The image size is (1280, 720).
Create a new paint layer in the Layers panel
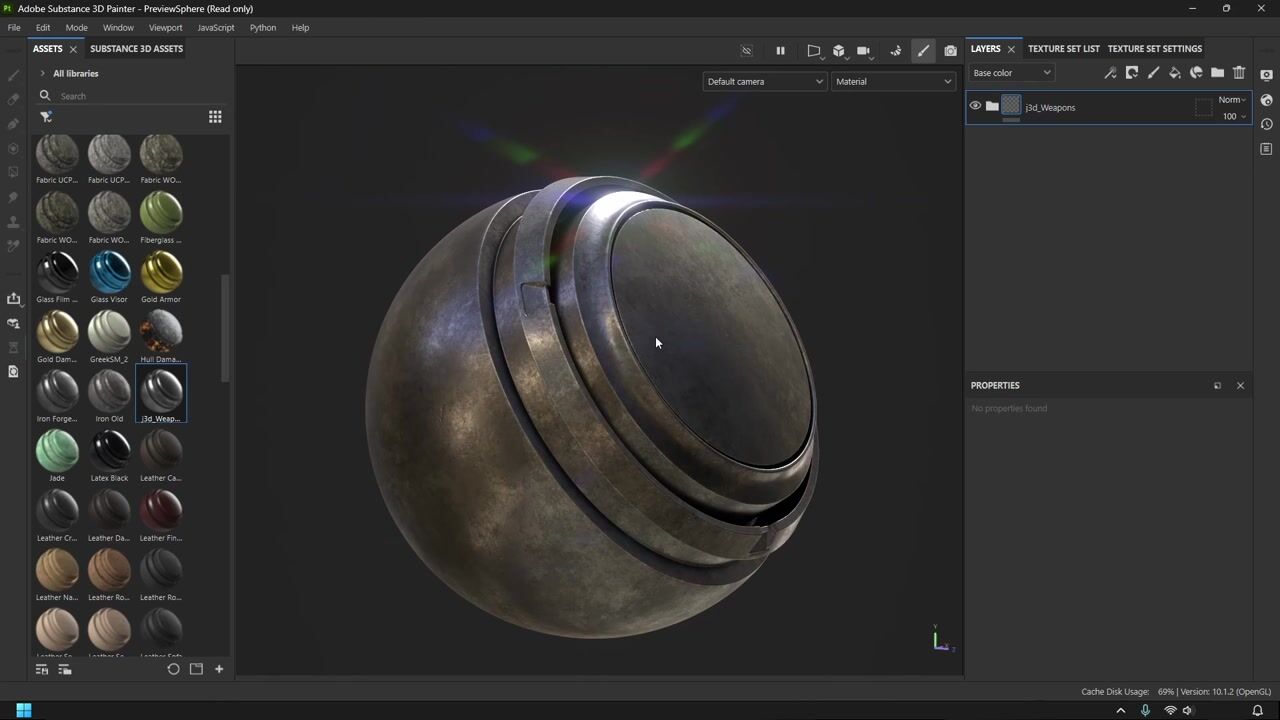click(1153, 72)
